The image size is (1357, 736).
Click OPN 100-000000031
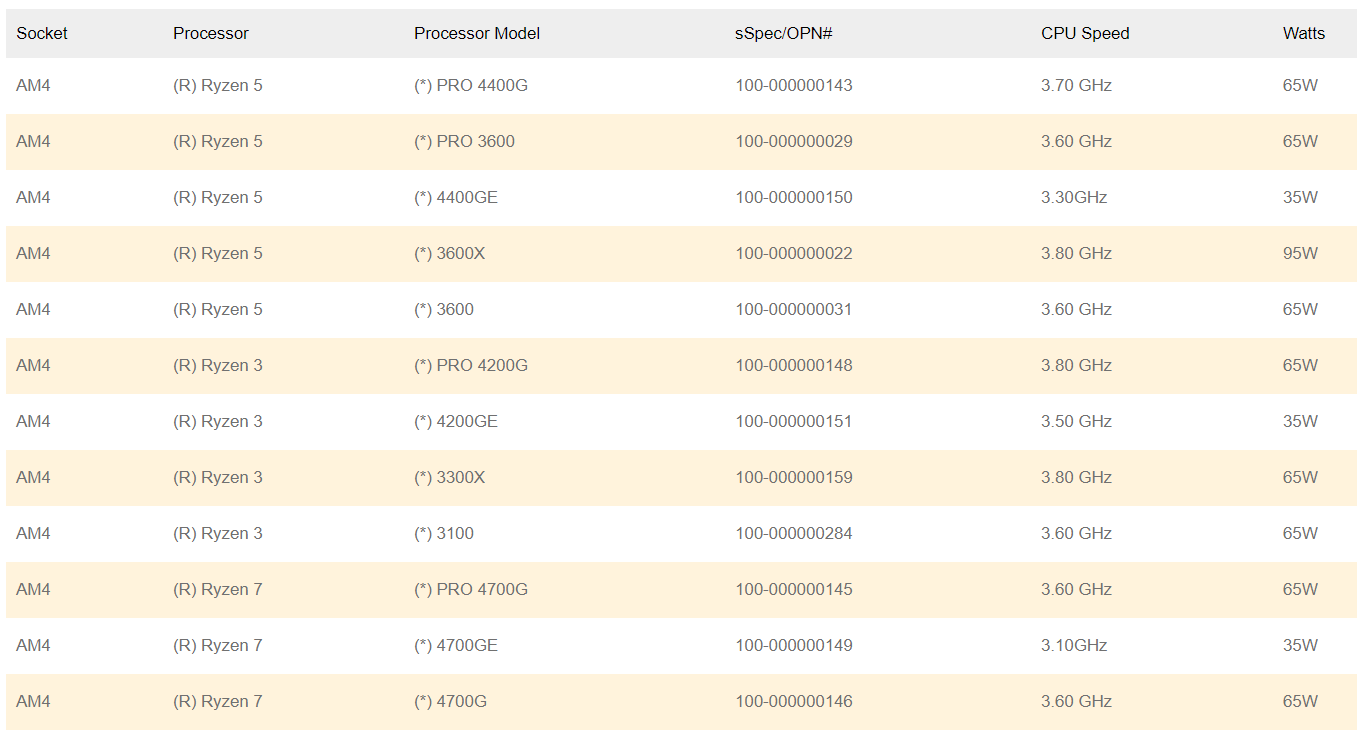pyautogui.click(x=794, y=310)
